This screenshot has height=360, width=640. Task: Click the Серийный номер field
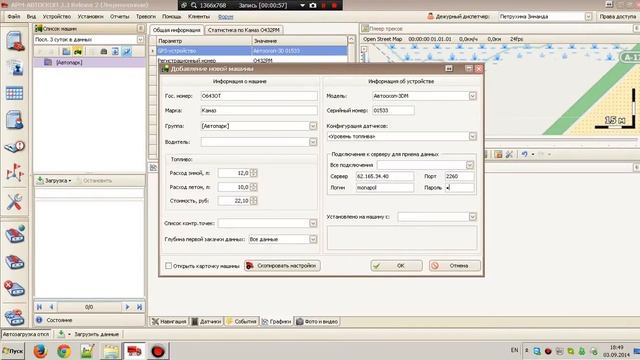click(x=393, y=110)
